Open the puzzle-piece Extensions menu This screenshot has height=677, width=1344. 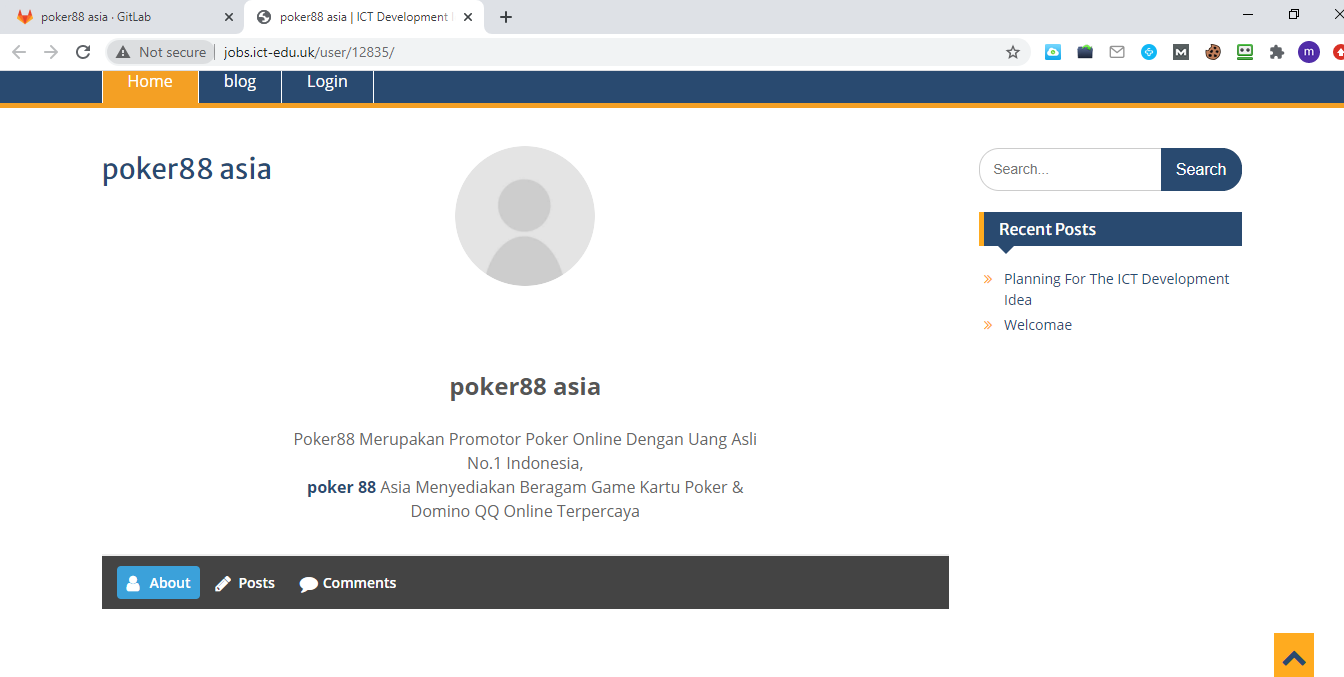1276,52
